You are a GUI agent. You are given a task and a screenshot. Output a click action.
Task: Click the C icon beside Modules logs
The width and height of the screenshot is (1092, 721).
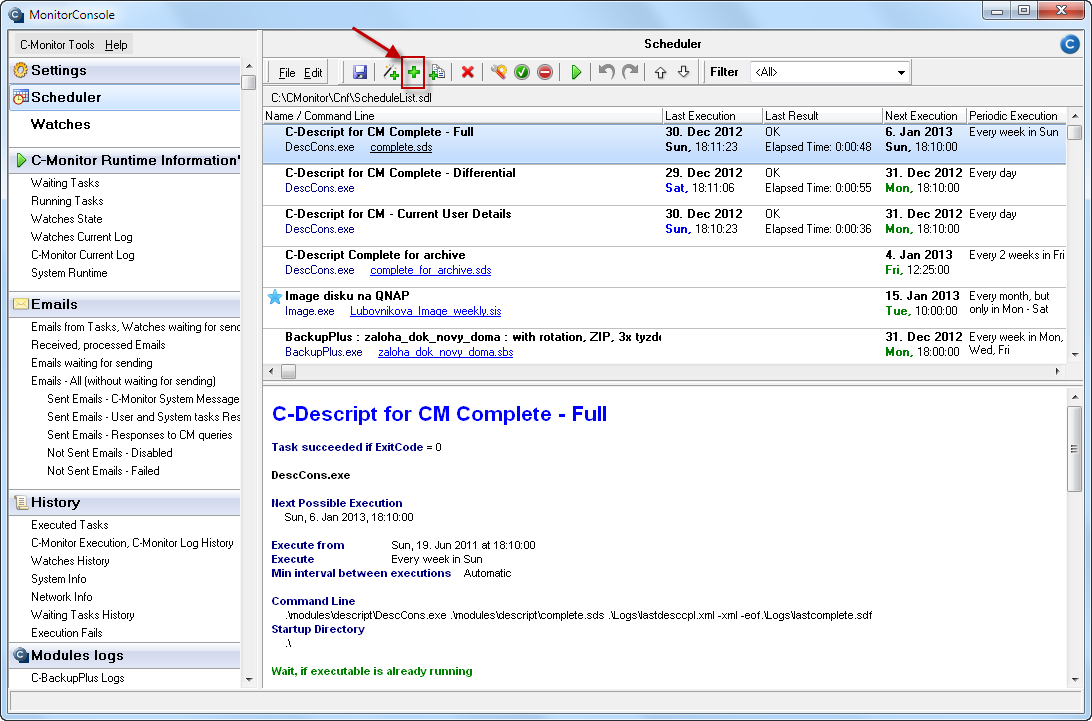[x=21, y=656]
